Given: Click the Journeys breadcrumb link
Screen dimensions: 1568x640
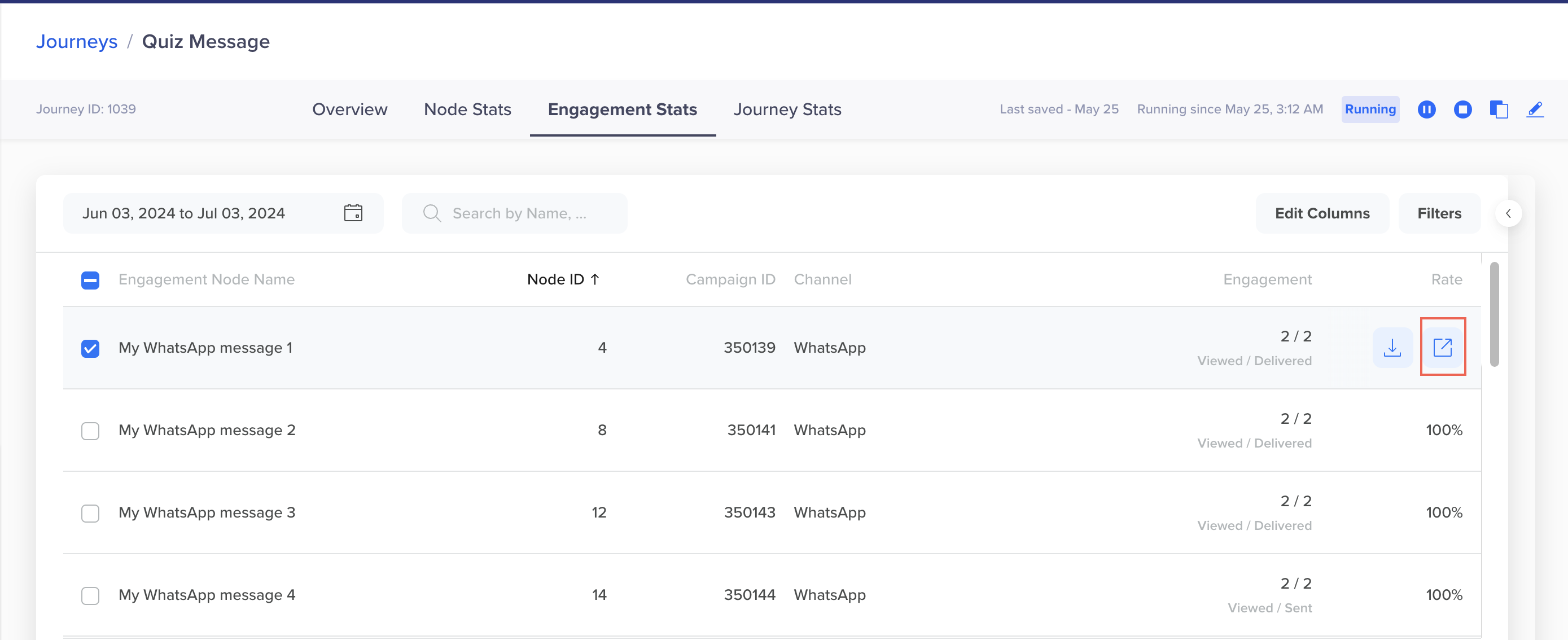Looking at the screenshot, I should pyautogui.click(x=77, y=41).
